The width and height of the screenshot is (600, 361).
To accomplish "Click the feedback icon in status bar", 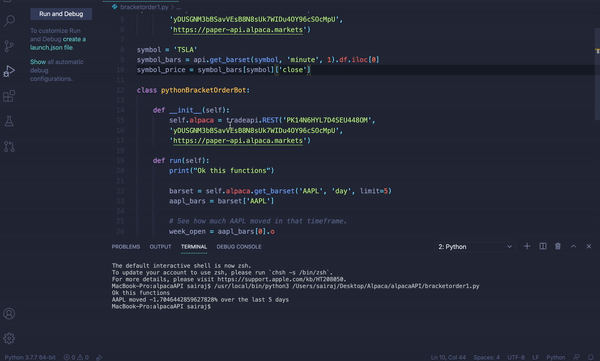I will (576, 357).
